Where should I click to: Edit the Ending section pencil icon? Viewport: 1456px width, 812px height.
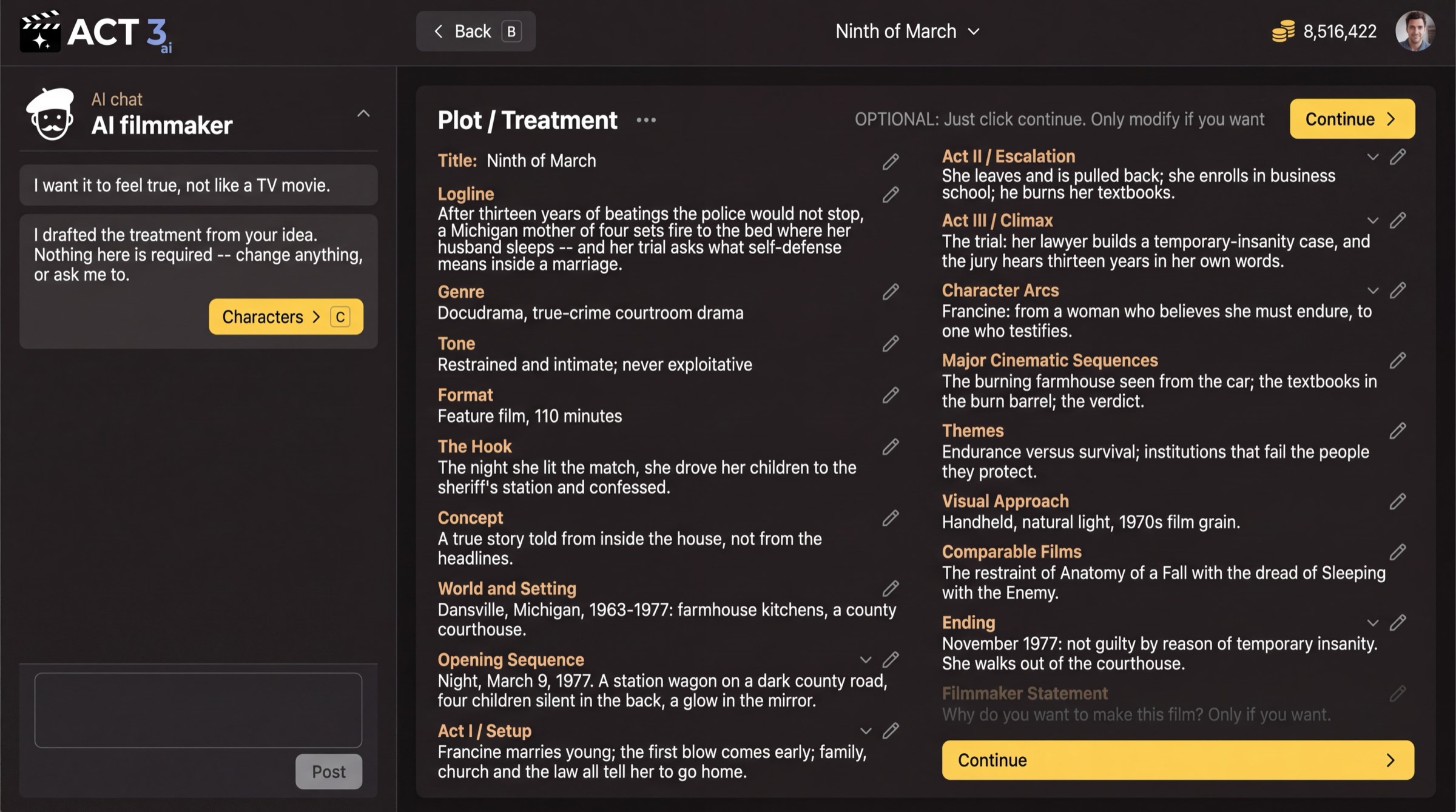(1398, 622)
